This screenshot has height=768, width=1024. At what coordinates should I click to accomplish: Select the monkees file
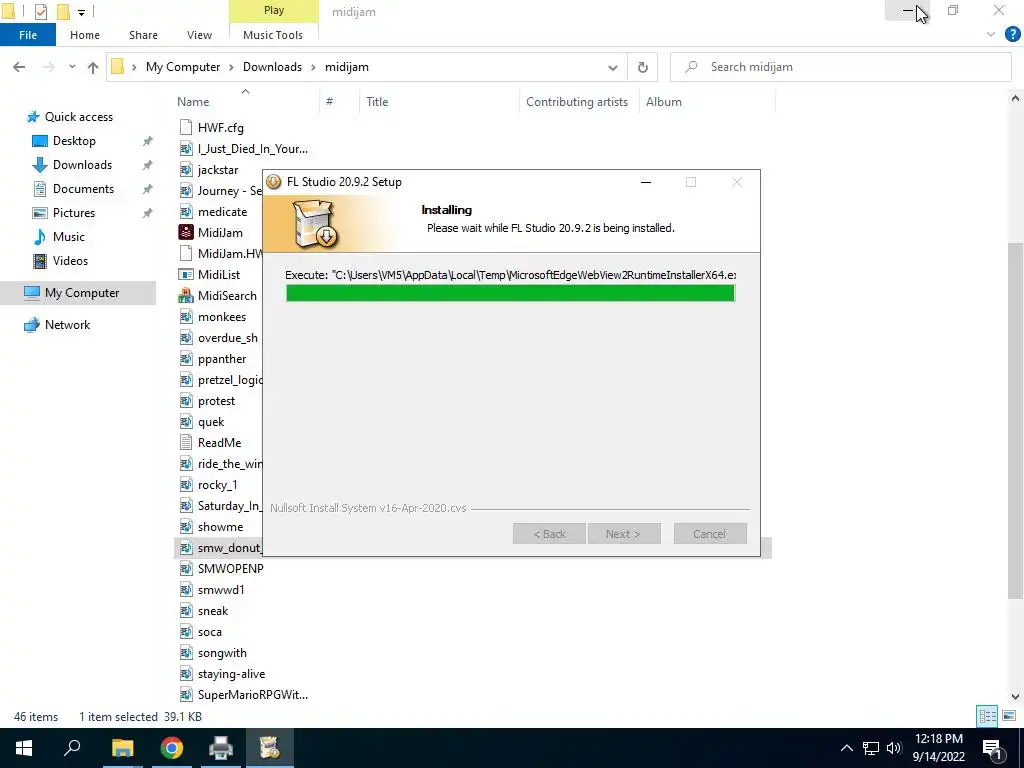[221, 317]
